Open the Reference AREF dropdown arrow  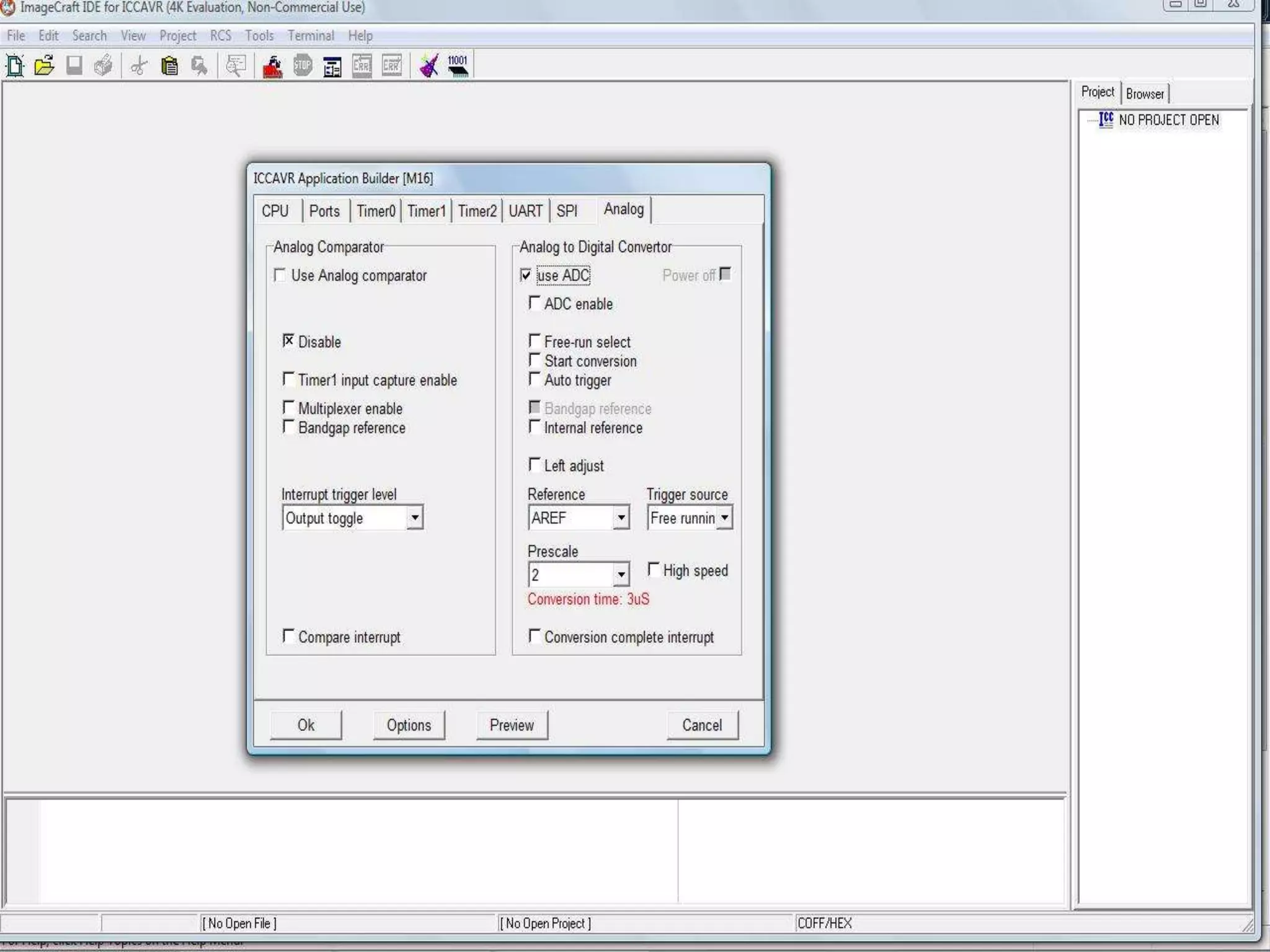(x=621, y=518)
